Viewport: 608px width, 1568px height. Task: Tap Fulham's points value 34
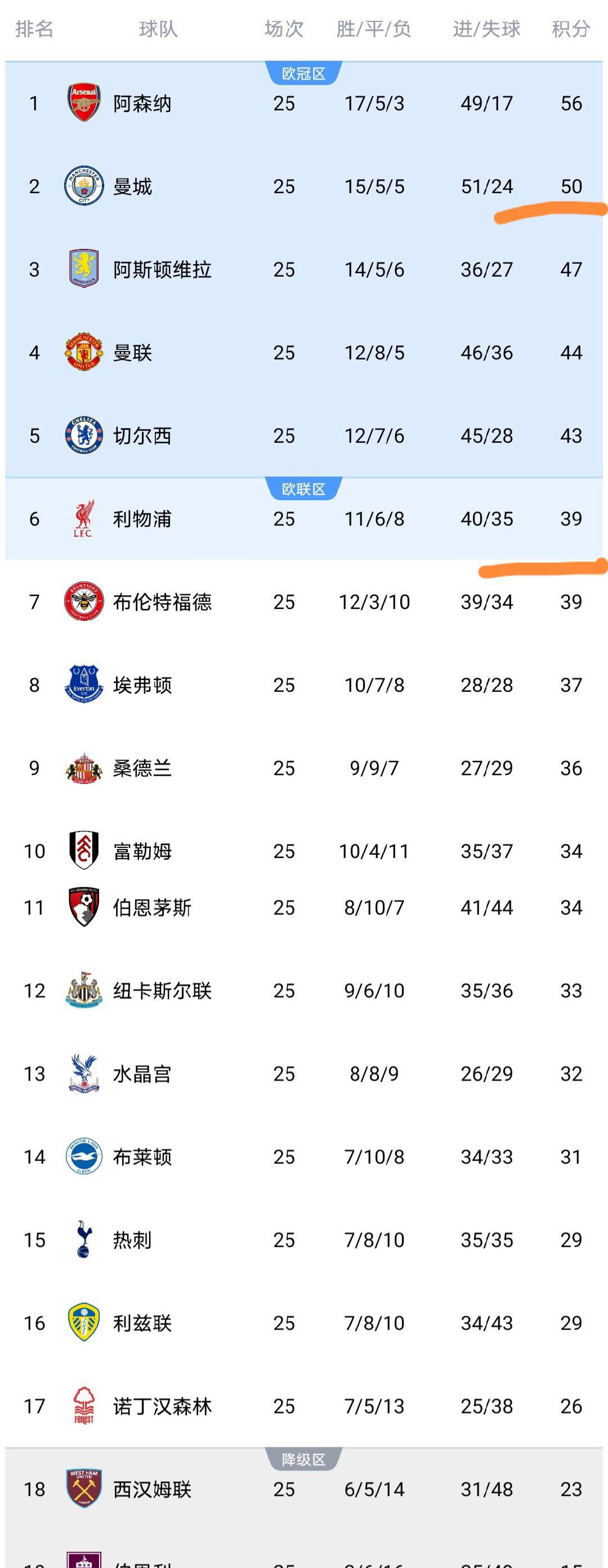tap(571, 851)
